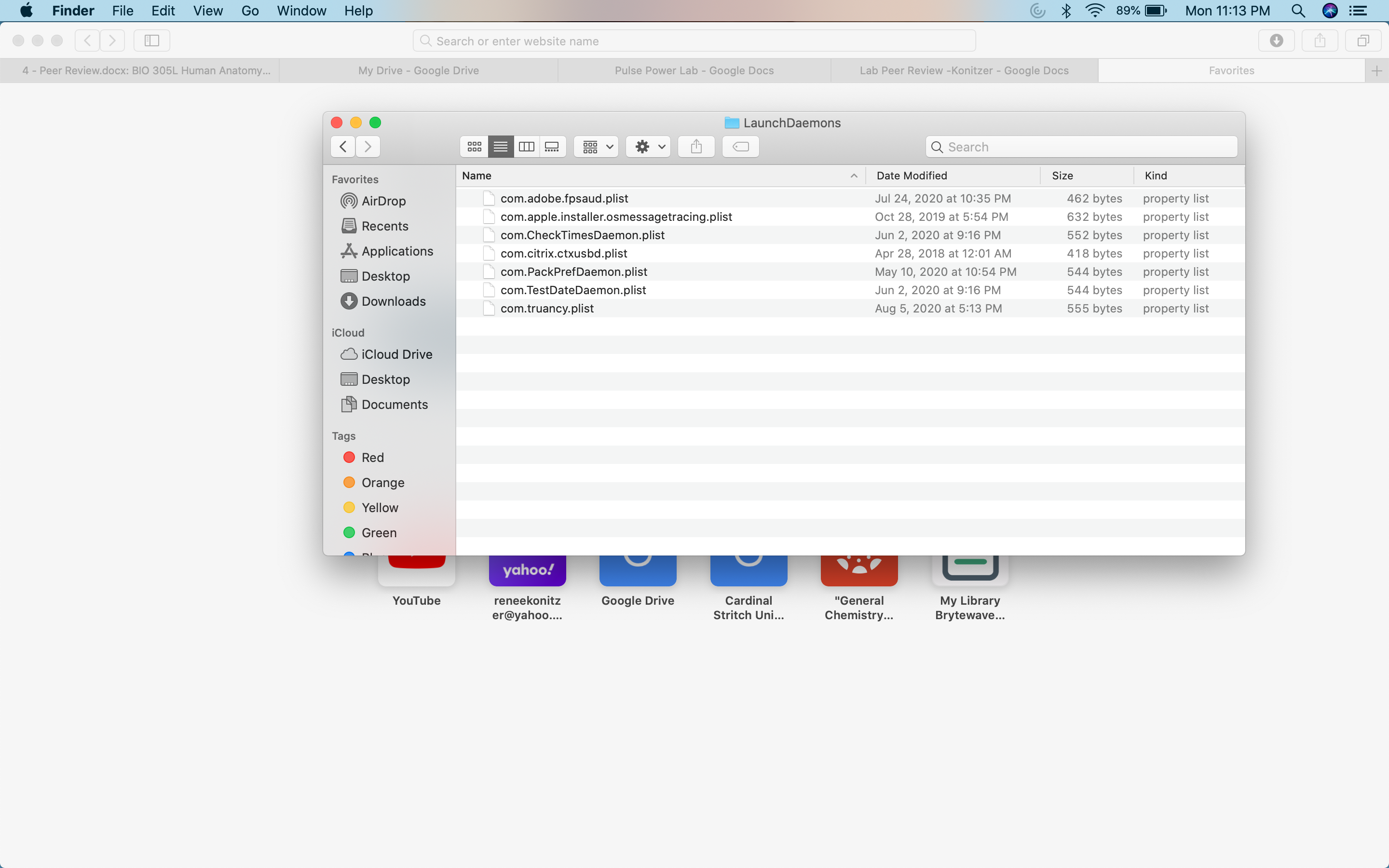Switch Finder to gallery view
The height and width of the screenshot is (868, 1389).
click(x=552, y=147)
